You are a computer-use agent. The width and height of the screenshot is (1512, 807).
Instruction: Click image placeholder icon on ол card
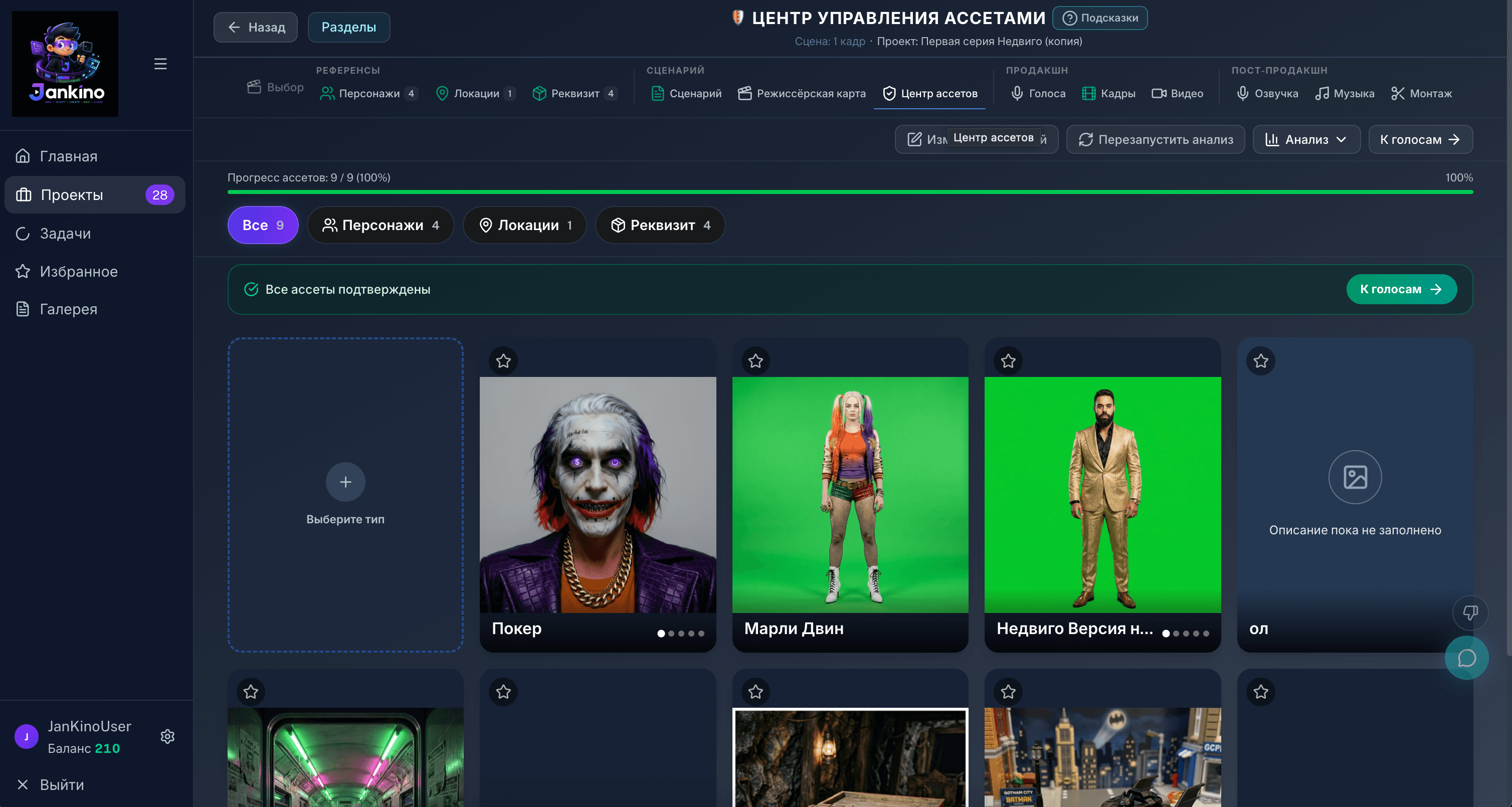click(x=1355, y=477)
